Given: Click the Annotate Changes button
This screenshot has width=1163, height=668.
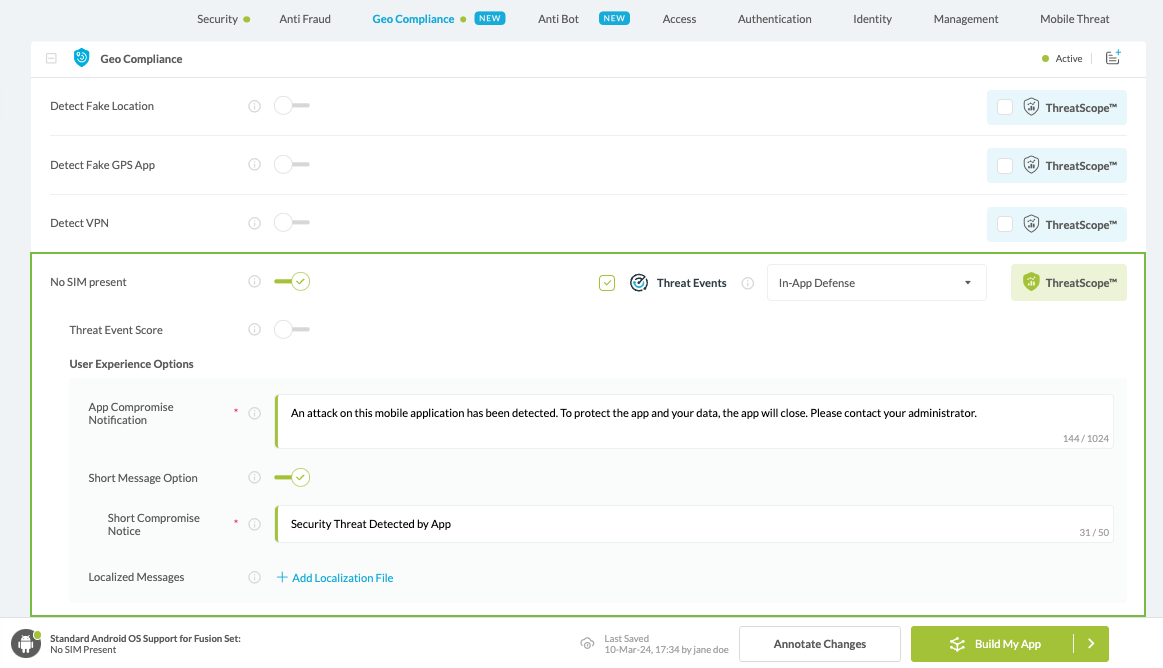Looking at the screenshot, I should point(819,644).
